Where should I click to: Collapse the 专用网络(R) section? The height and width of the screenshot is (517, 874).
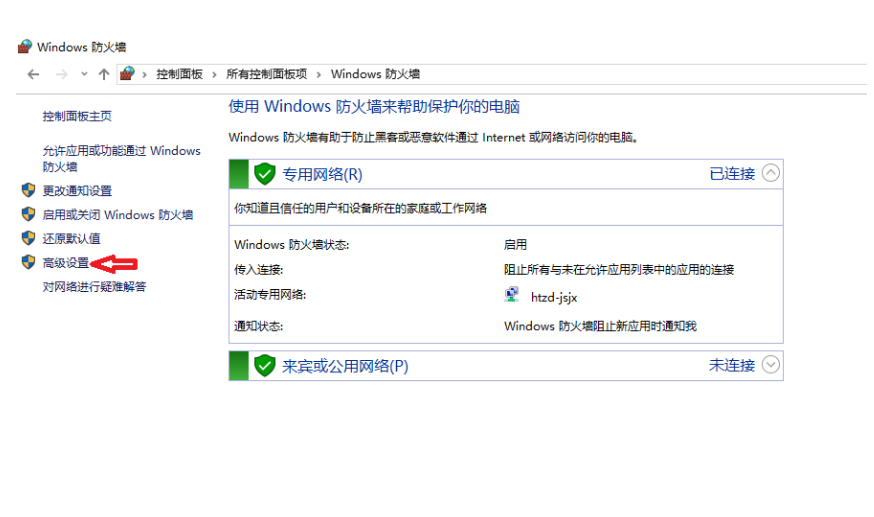[x=770, y=173]
